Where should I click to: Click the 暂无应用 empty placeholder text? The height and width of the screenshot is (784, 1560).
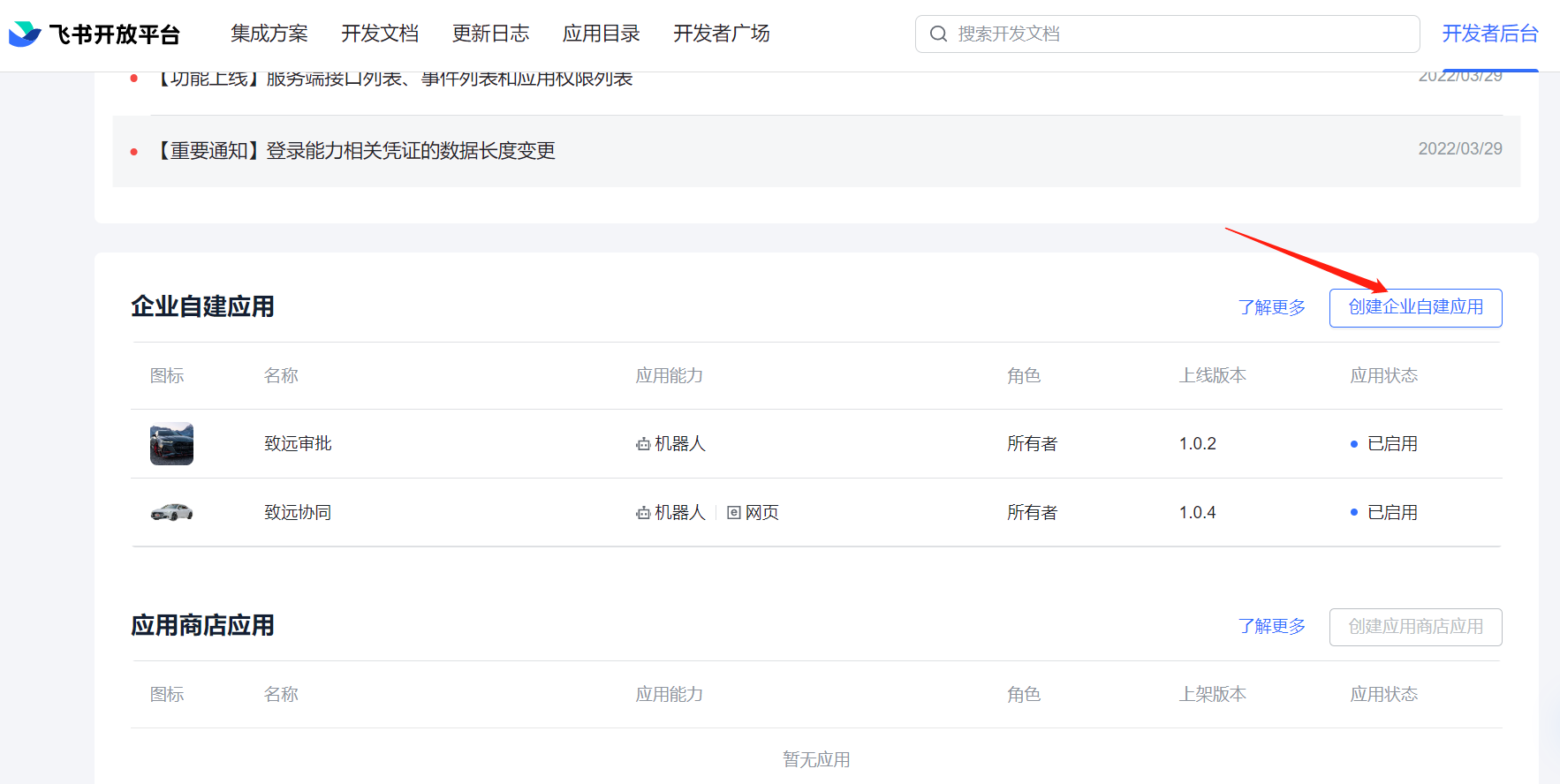(x=816, y=759)
